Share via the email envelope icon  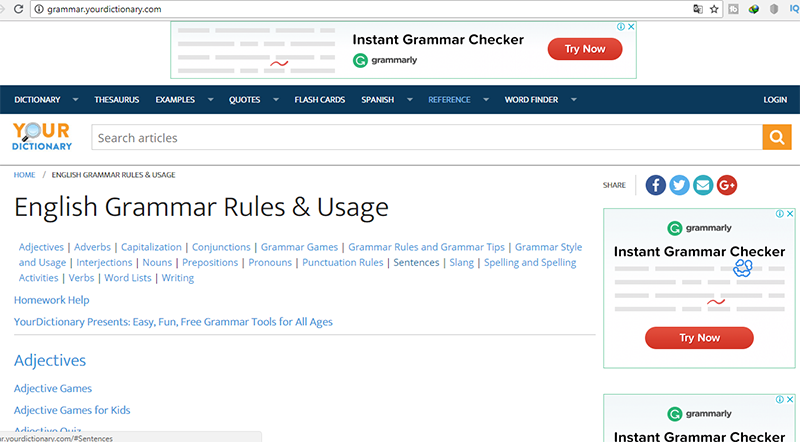point(703,185)
